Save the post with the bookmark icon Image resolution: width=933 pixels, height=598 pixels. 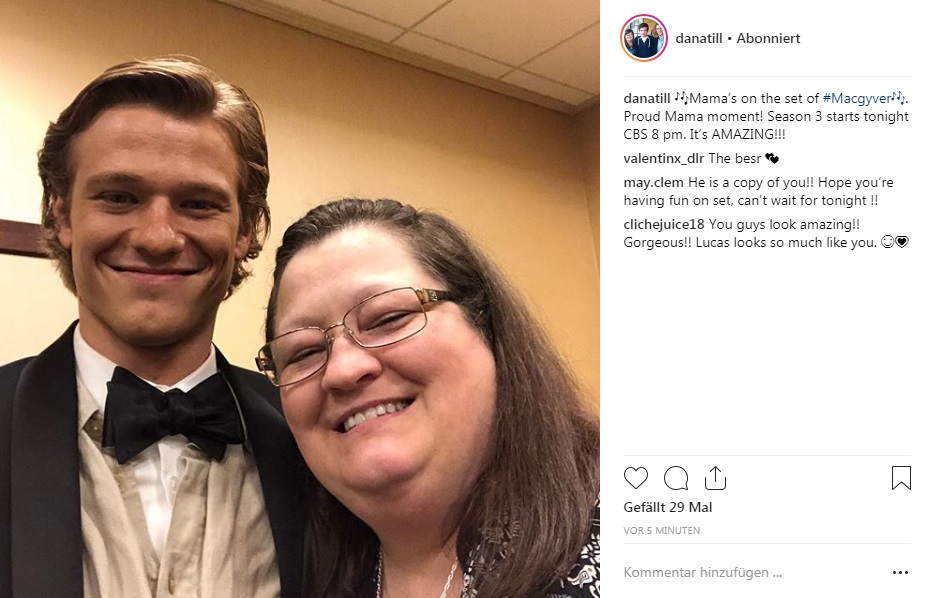[x=901, y=478]
